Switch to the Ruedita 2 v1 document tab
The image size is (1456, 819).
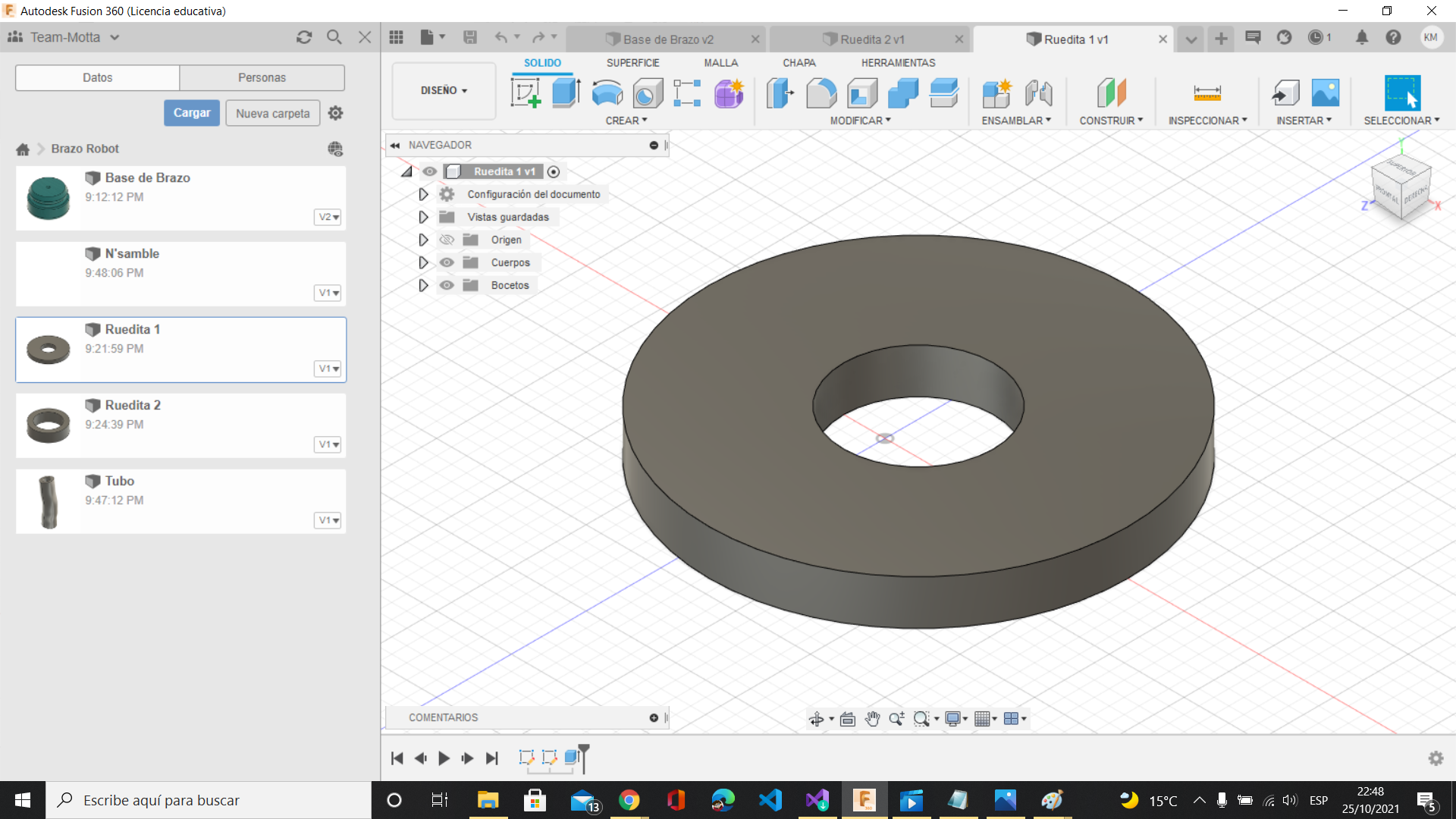click(x=868, y=39)
